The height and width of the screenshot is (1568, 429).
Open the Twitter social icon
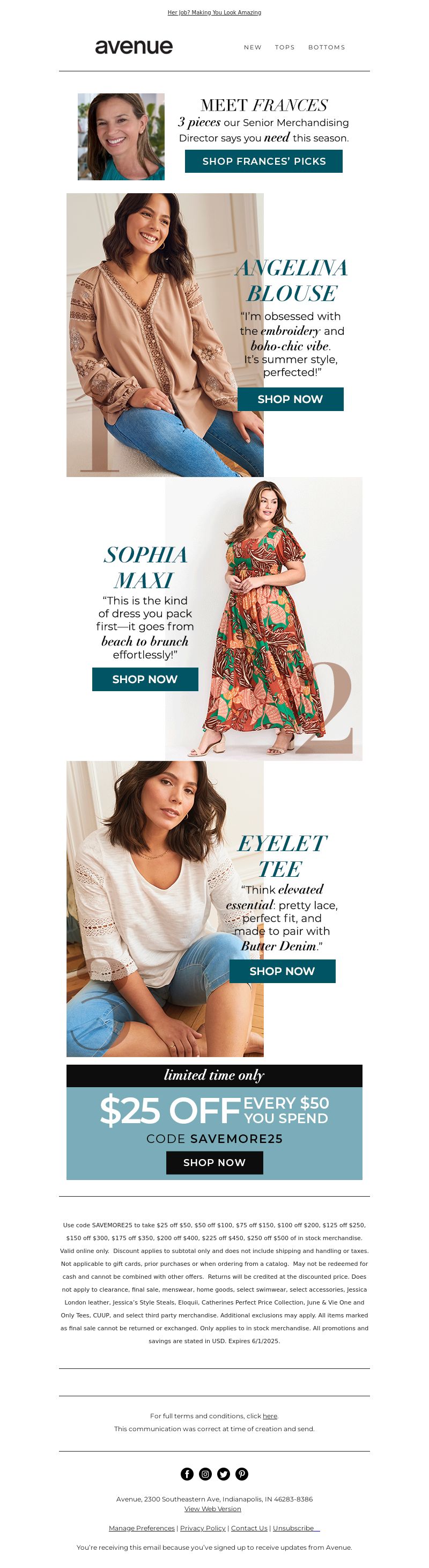coord(223,1474)
